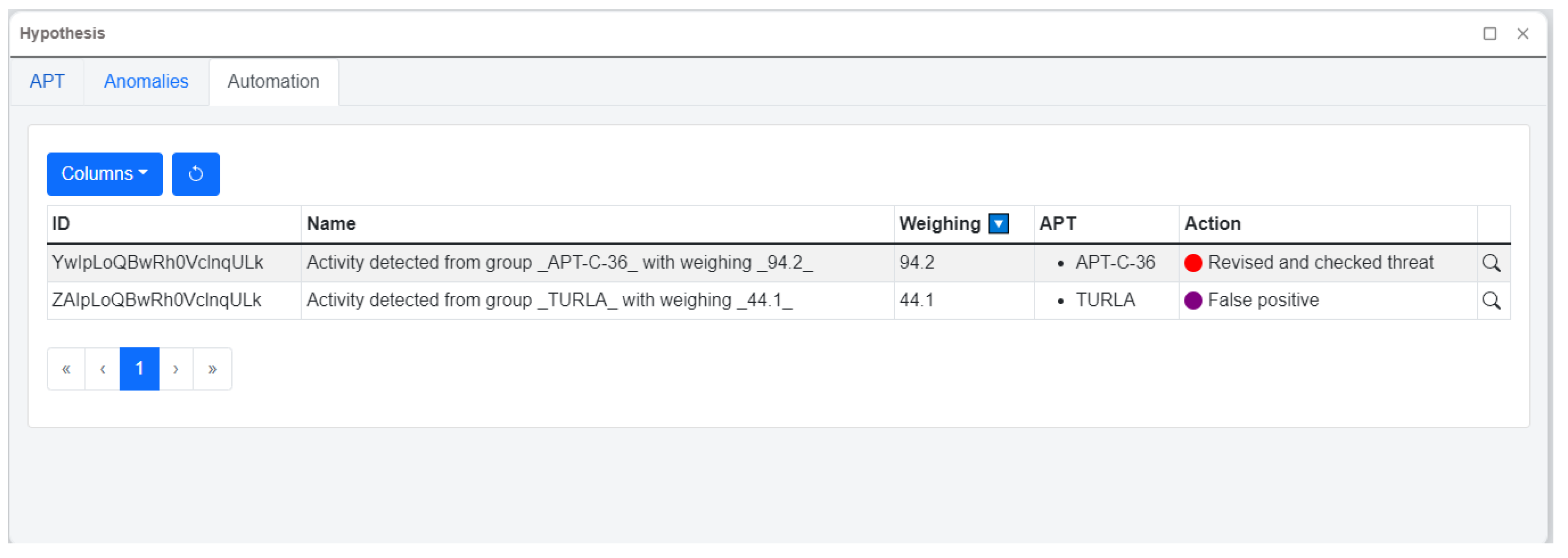
Task: Select row with ID YwIpLoQBwRh0VclnqULk
Action: [158, 263]
